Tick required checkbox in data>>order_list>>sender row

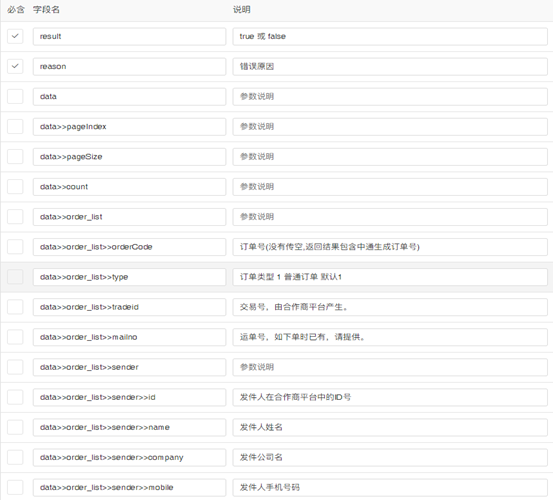(15, 367)
